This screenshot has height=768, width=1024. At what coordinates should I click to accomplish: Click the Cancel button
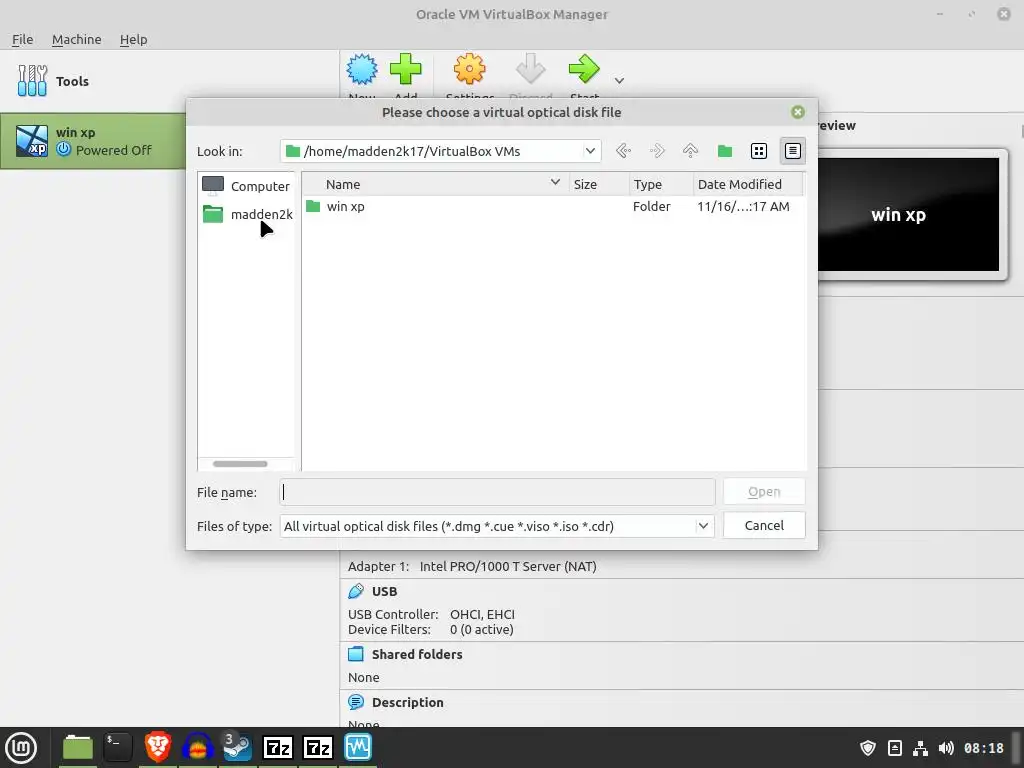(764, 525)
